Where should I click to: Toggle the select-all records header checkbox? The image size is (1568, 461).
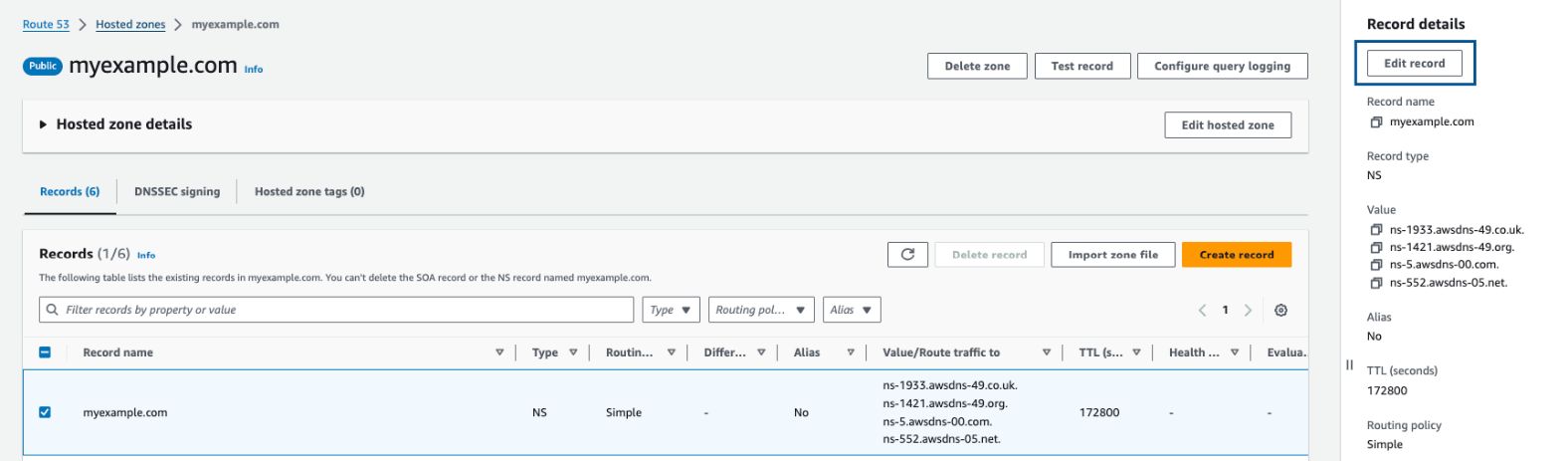(x=45, y=352)
